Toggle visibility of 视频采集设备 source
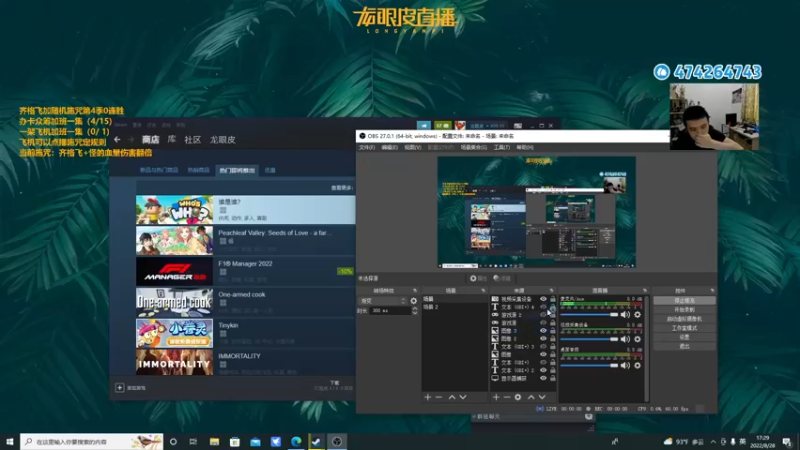This screenshot has height=450, width=800. pyautogui.click(x=543, y=299)
